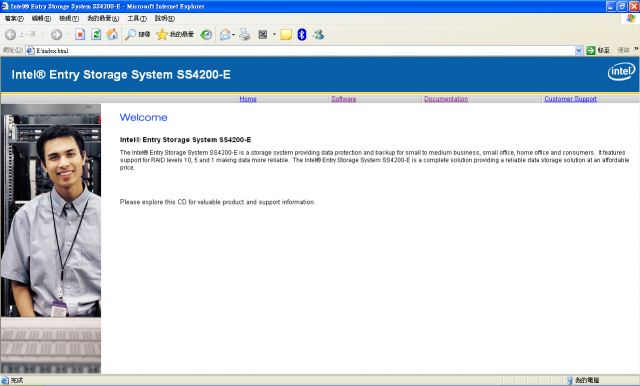The height and width of the screenshot is (386, 640).
Task: Open the Mail button dropdown arrow
Action: pos(233,35)
